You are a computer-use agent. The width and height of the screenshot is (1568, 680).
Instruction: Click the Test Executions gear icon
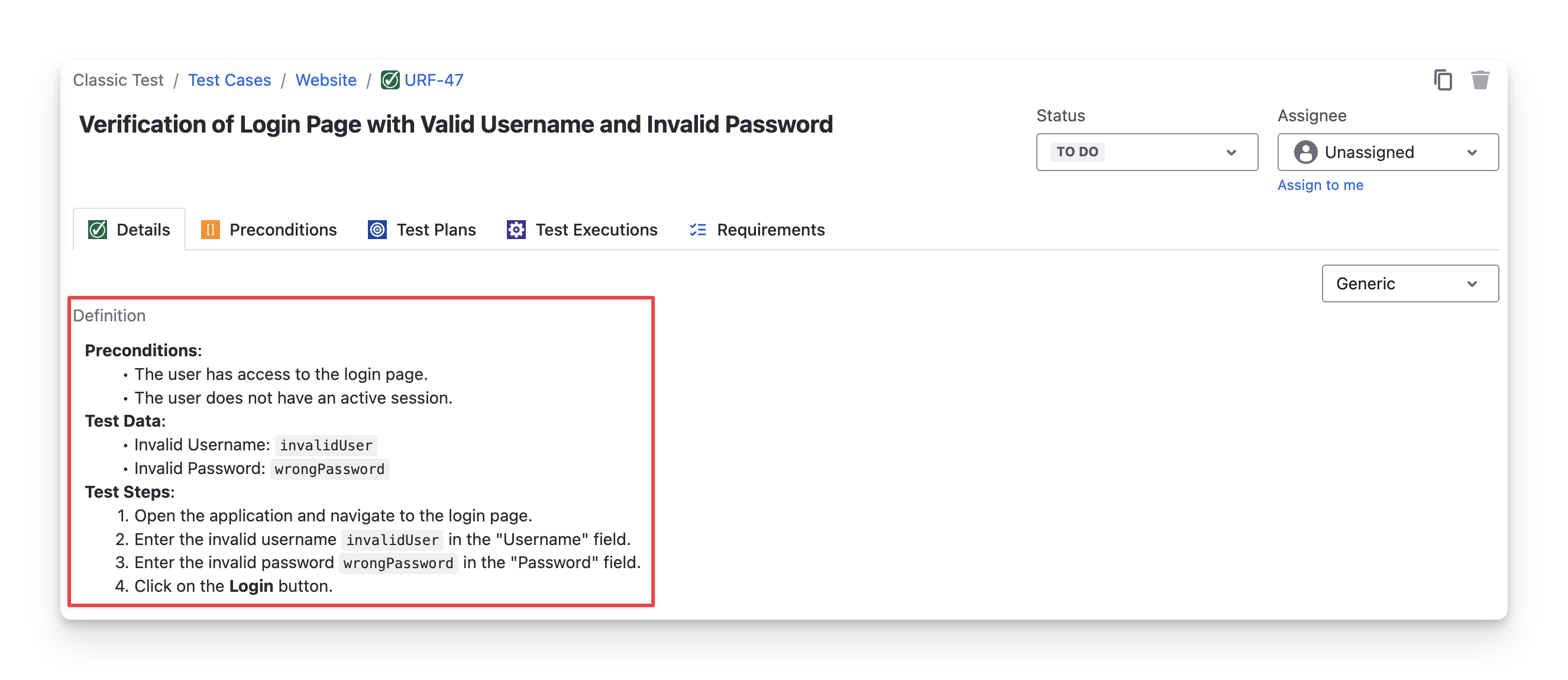[x=516, y=230]
